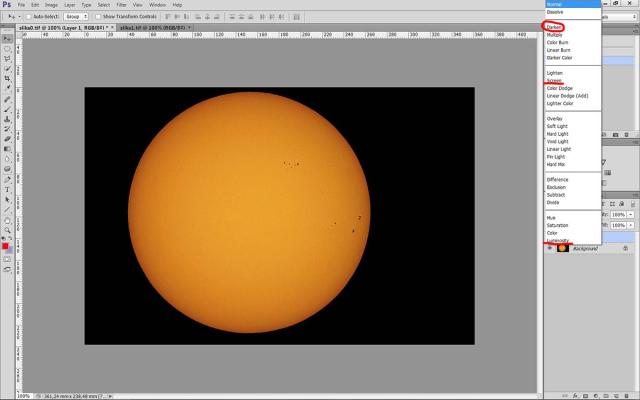Choose the Eraser tool
This screenshot has width=640, height=400.
(x=6, y=139)
